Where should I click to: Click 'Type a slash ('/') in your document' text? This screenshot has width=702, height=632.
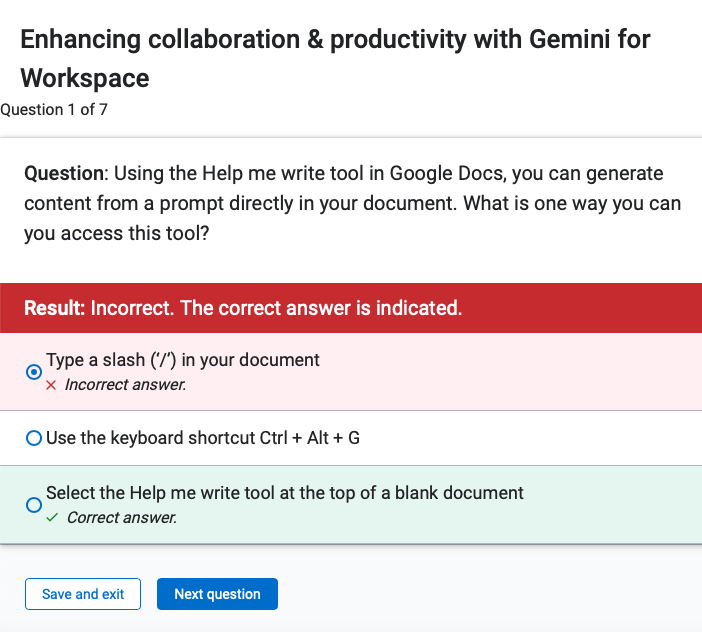(x=183, y=360)
